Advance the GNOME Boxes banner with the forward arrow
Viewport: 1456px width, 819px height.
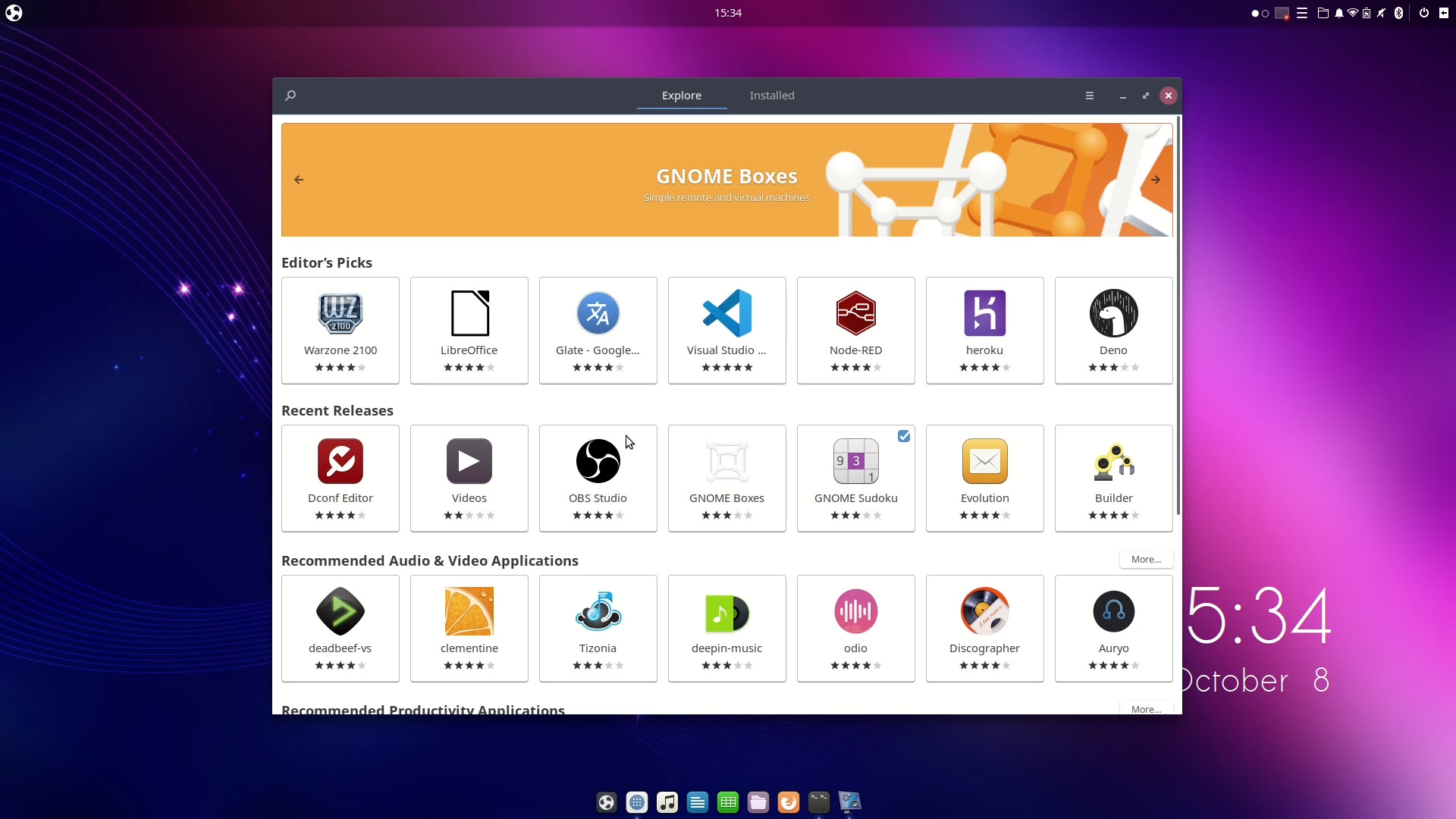click(1155, 179)
